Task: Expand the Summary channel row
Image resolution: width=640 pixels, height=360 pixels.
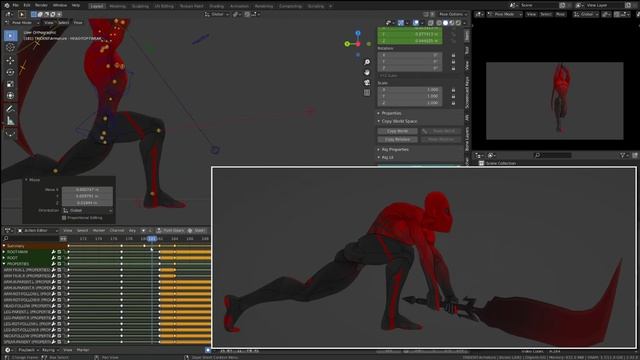Action: (x=4, y=246)
